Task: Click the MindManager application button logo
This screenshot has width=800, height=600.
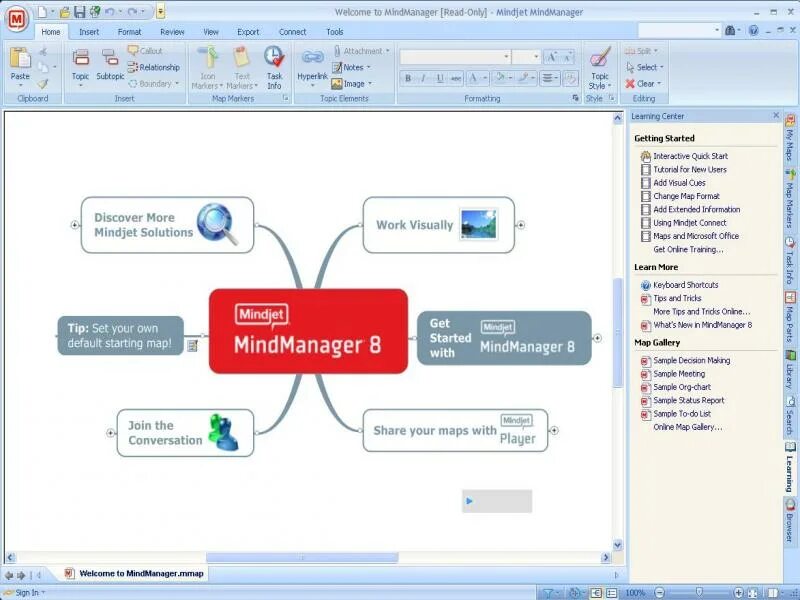Action: (16, 19)
